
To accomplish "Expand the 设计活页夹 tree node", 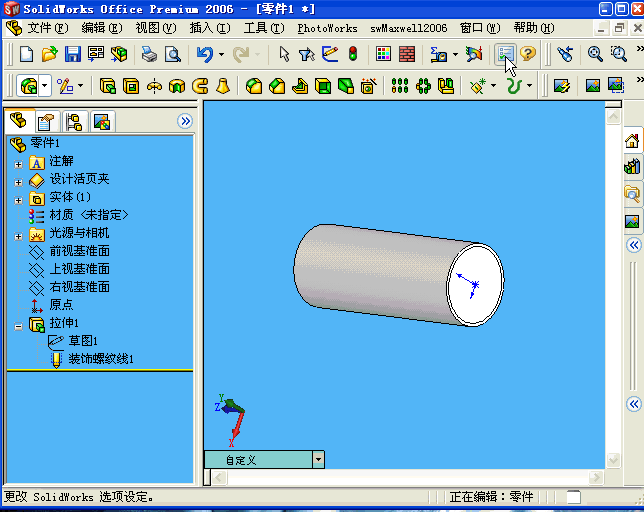I will 18,182.
